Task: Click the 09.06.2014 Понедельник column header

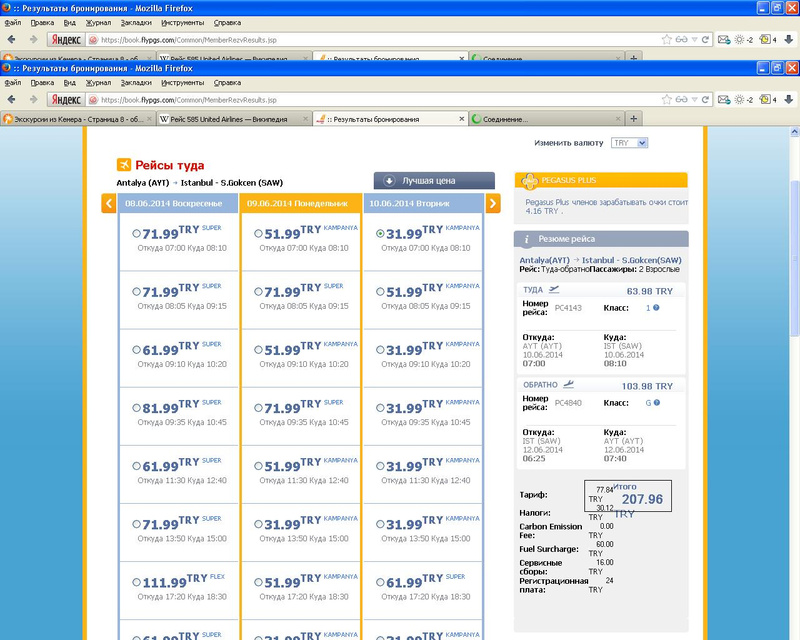Action: point(301,203)
